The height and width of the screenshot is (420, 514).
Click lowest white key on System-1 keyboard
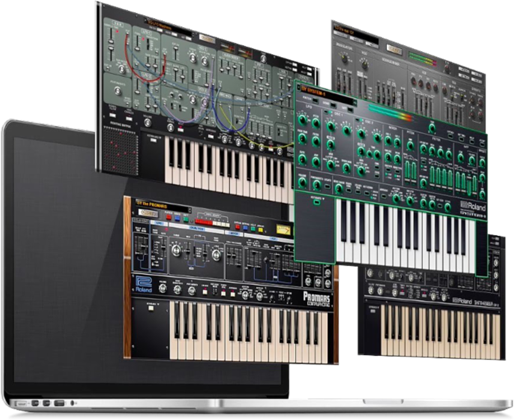[340, 231]
